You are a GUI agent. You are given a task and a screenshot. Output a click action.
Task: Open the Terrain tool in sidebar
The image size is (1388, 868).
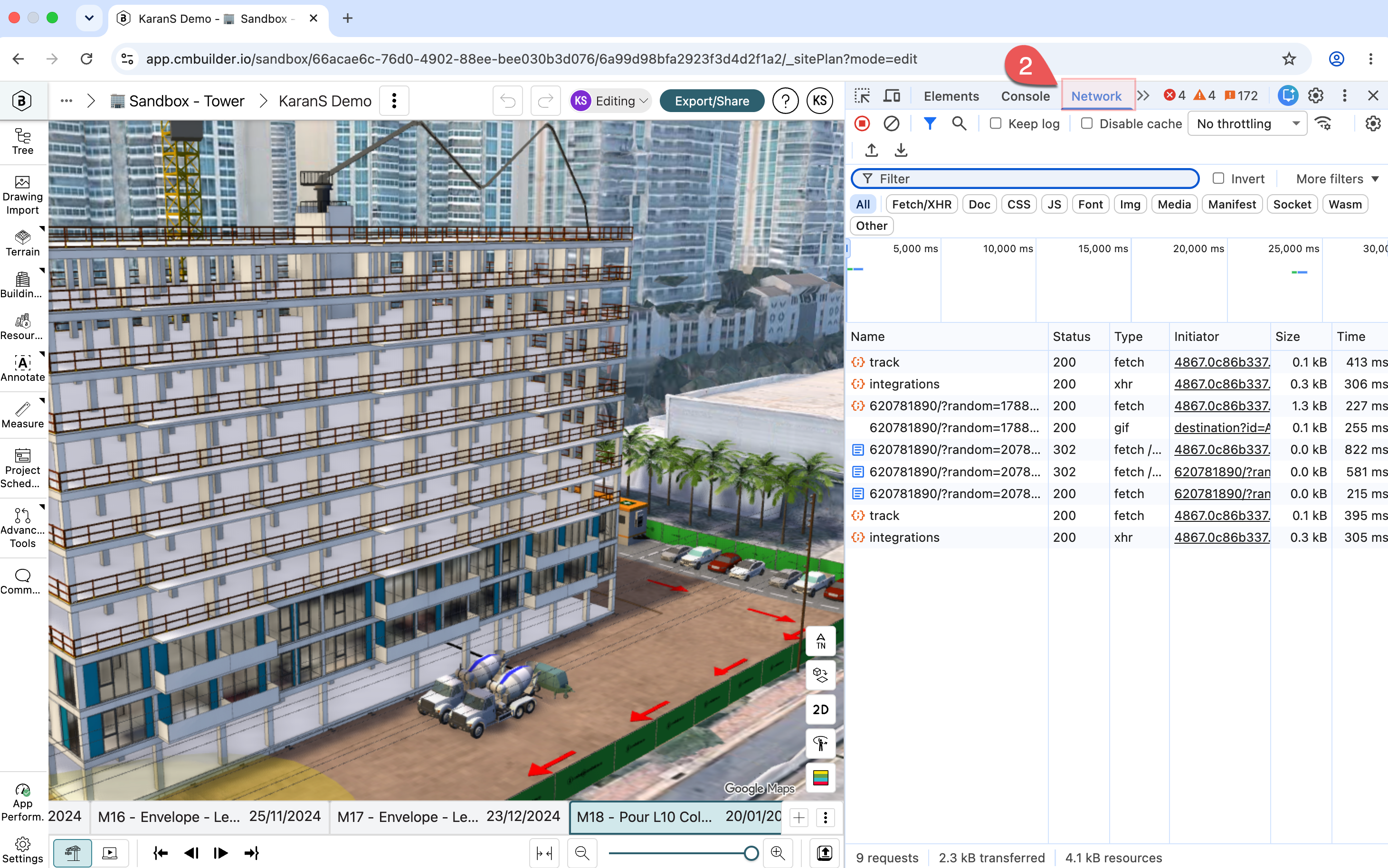[23, 244]
